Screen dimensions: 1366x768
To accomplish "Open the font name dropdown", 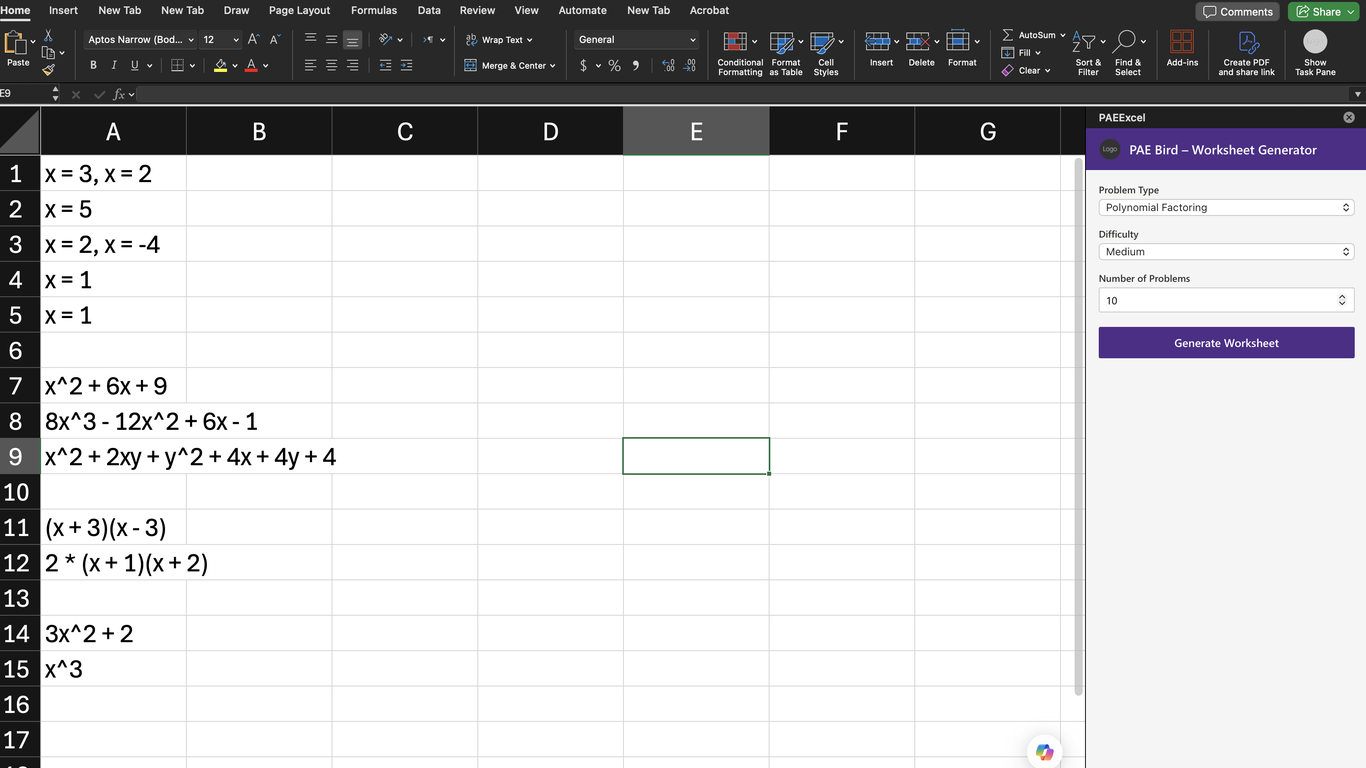I will (x=190, y=39).
